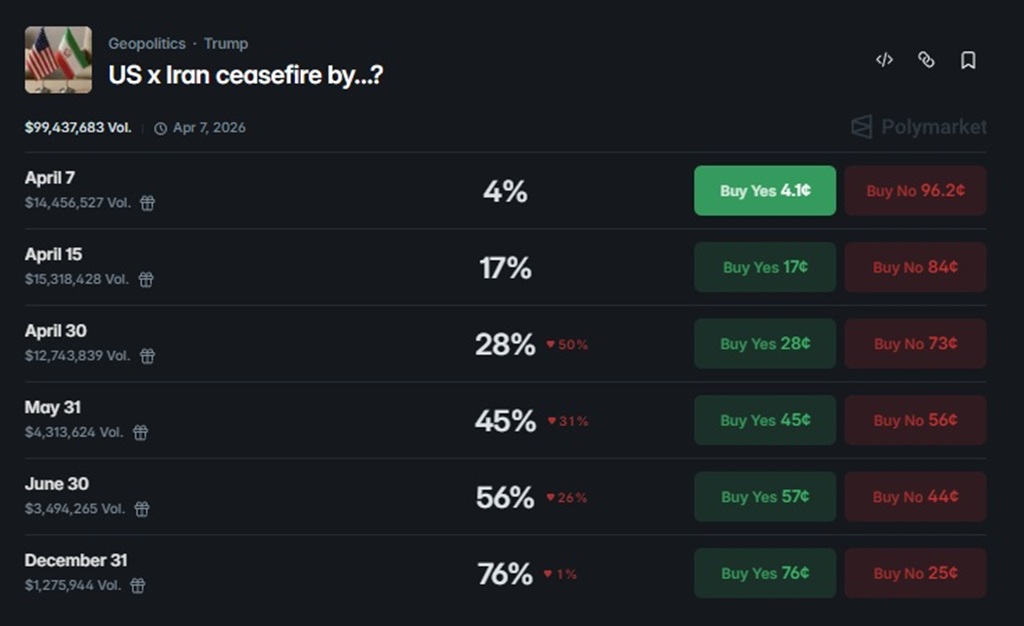This screenshot has width=1024, height=626.
Task: Bookmark this ceasefire market
Action: click(x=968, y=60)
